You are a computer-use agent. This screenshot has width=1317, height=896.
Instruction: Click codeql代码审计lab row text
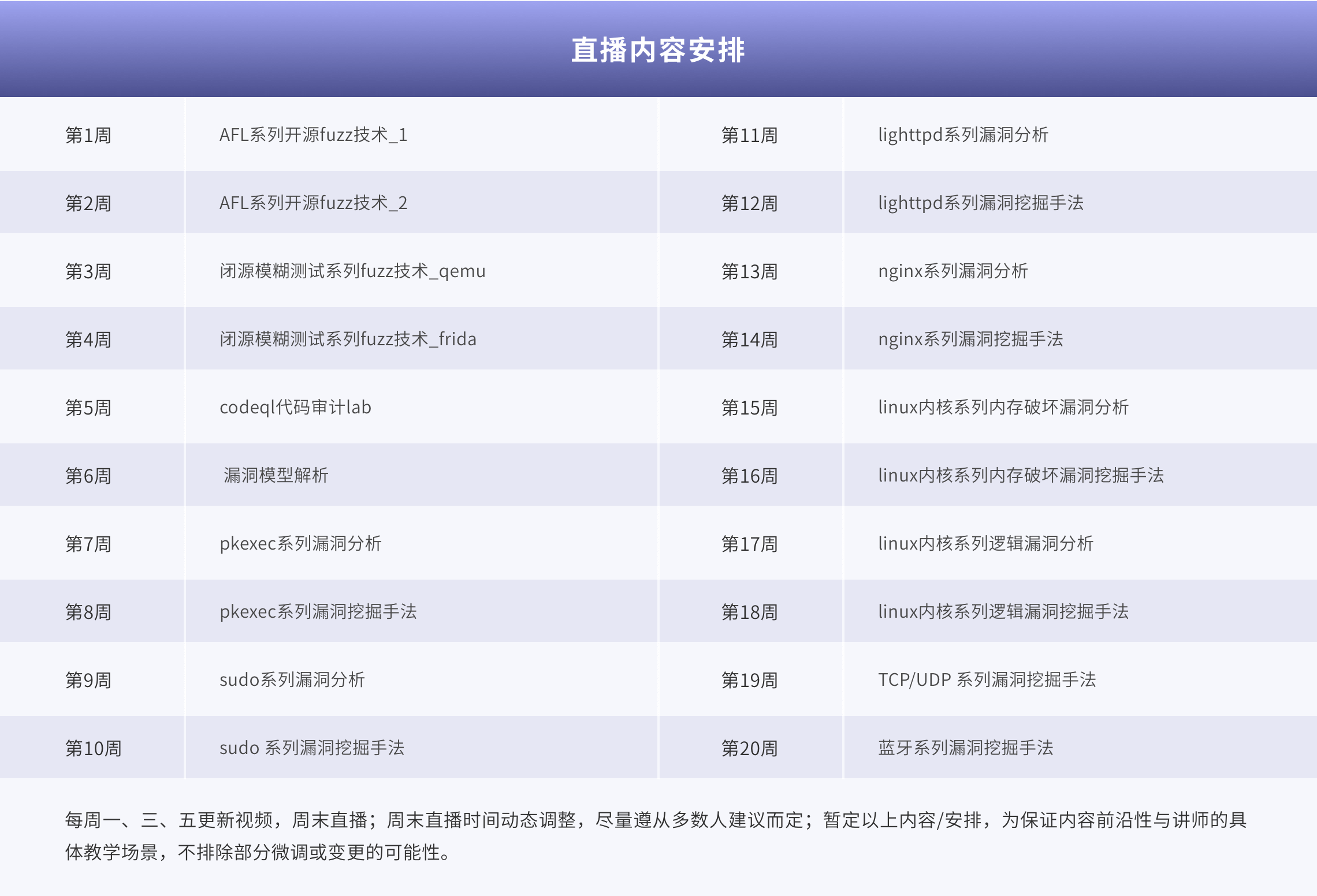pyautogui.click(x=295, y=408)
